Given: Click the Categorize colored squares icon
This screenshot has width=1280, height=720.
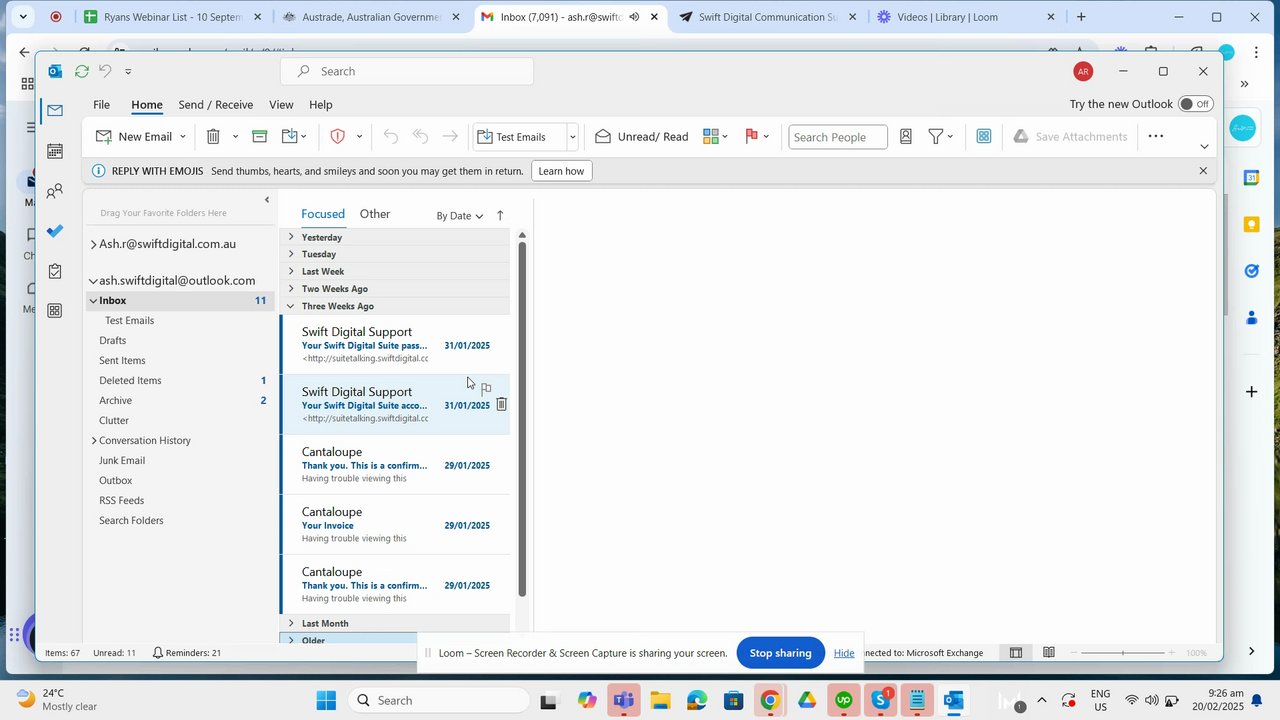Looking at the screenshot, I should click(x=711, y=137).
